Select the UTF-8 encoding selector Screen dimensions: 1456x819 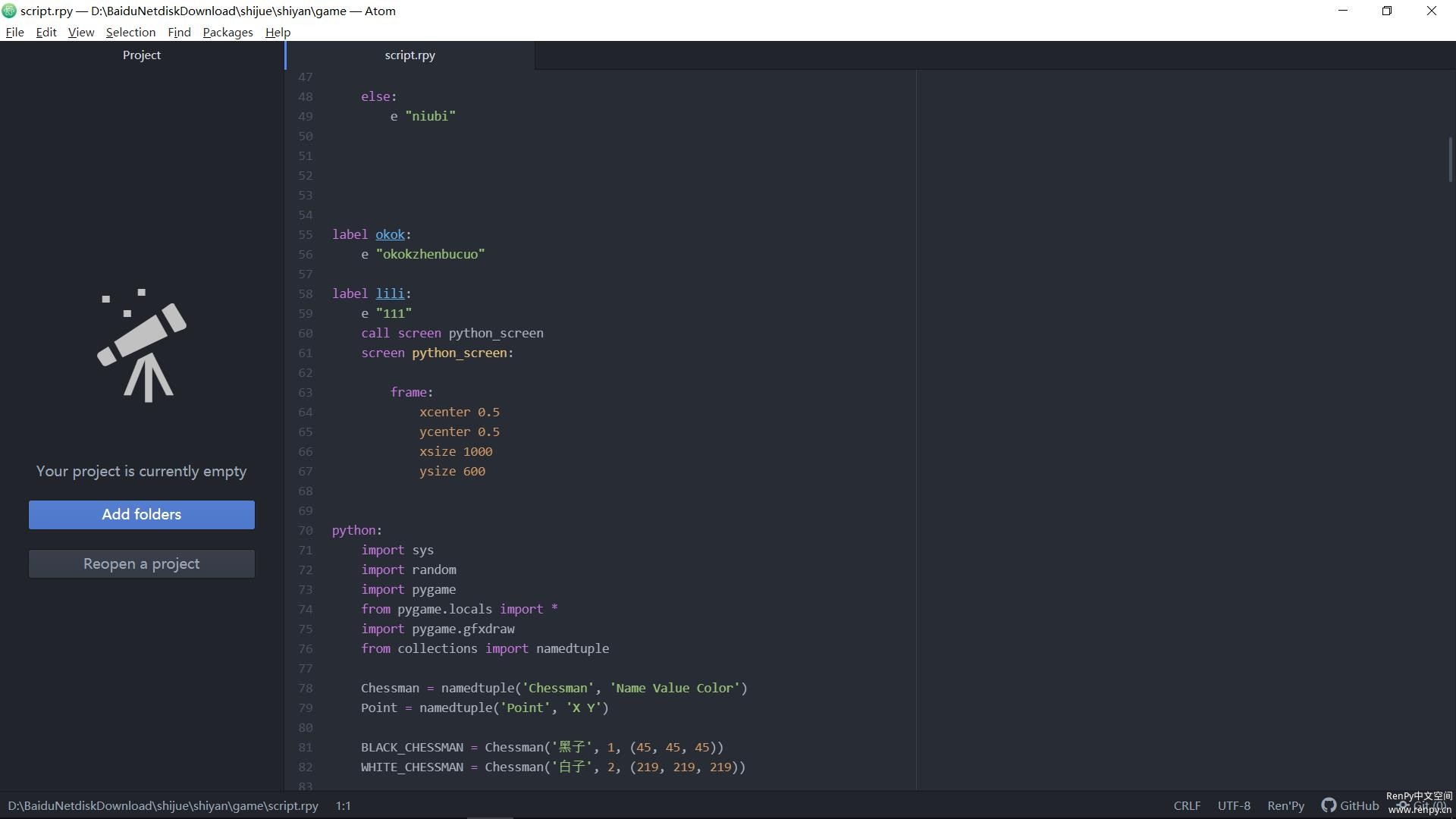tap(1234, 805)
